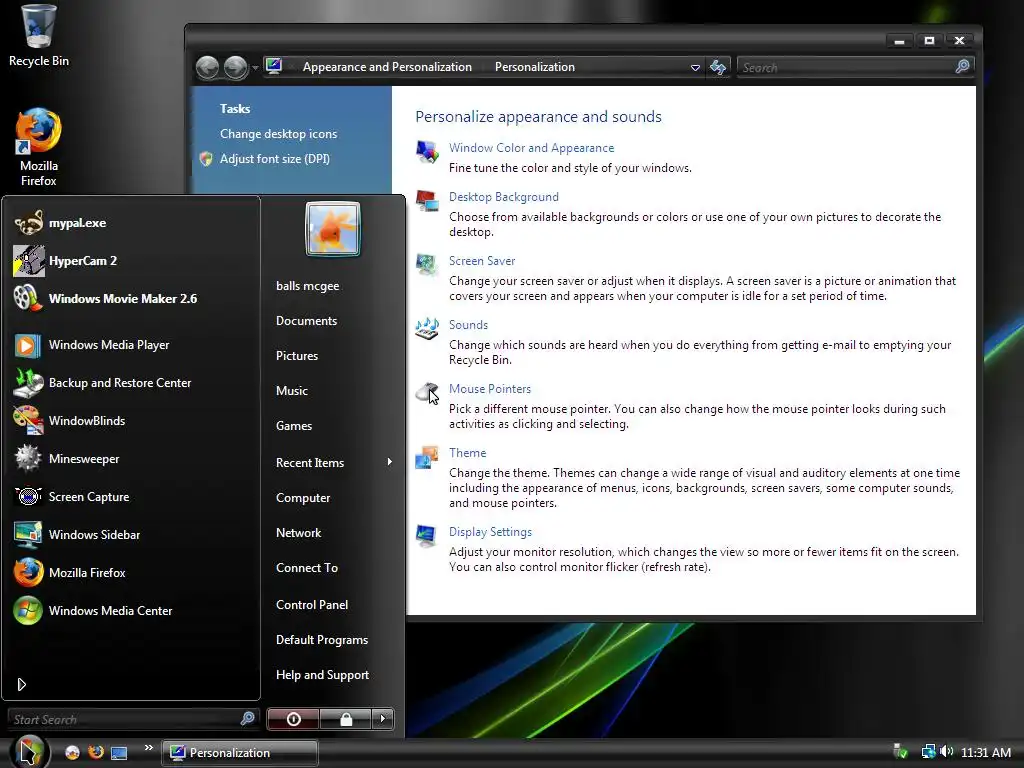This screenshot has width=1024, height=768.
Task: Start Minesweeper from Start menu
Action: coord(131,458)
